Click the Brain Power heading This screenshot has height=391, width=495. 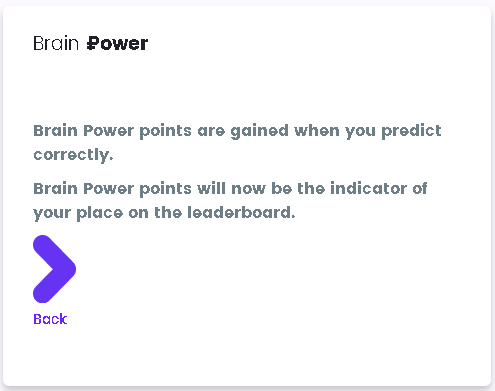coord(91,43)
